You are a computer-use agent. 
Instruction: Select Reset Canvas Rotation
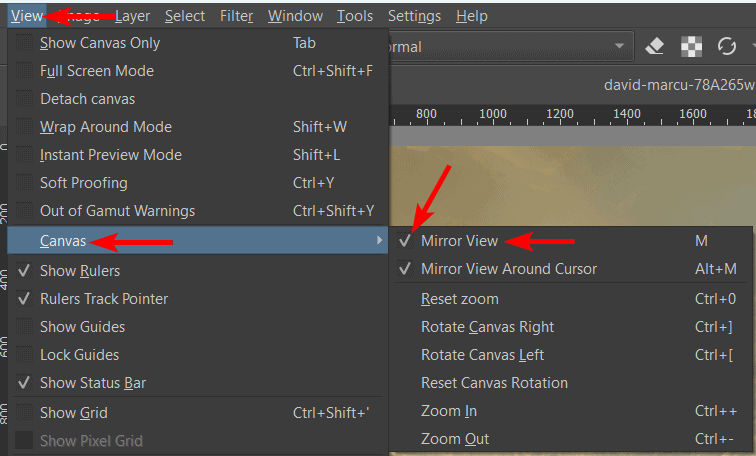(494, 383)
